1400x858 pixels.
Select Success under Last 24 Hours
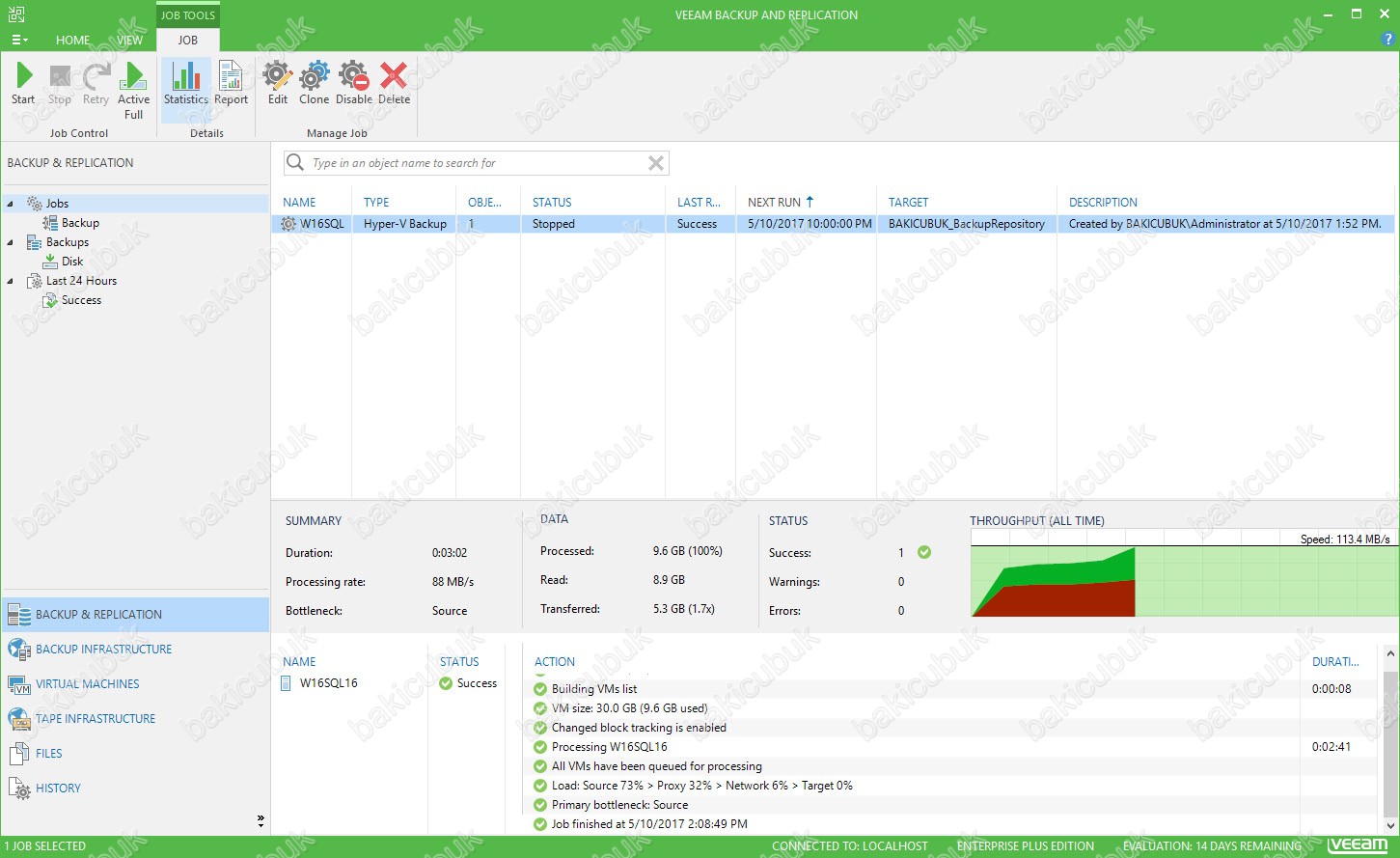click(81, 300)
